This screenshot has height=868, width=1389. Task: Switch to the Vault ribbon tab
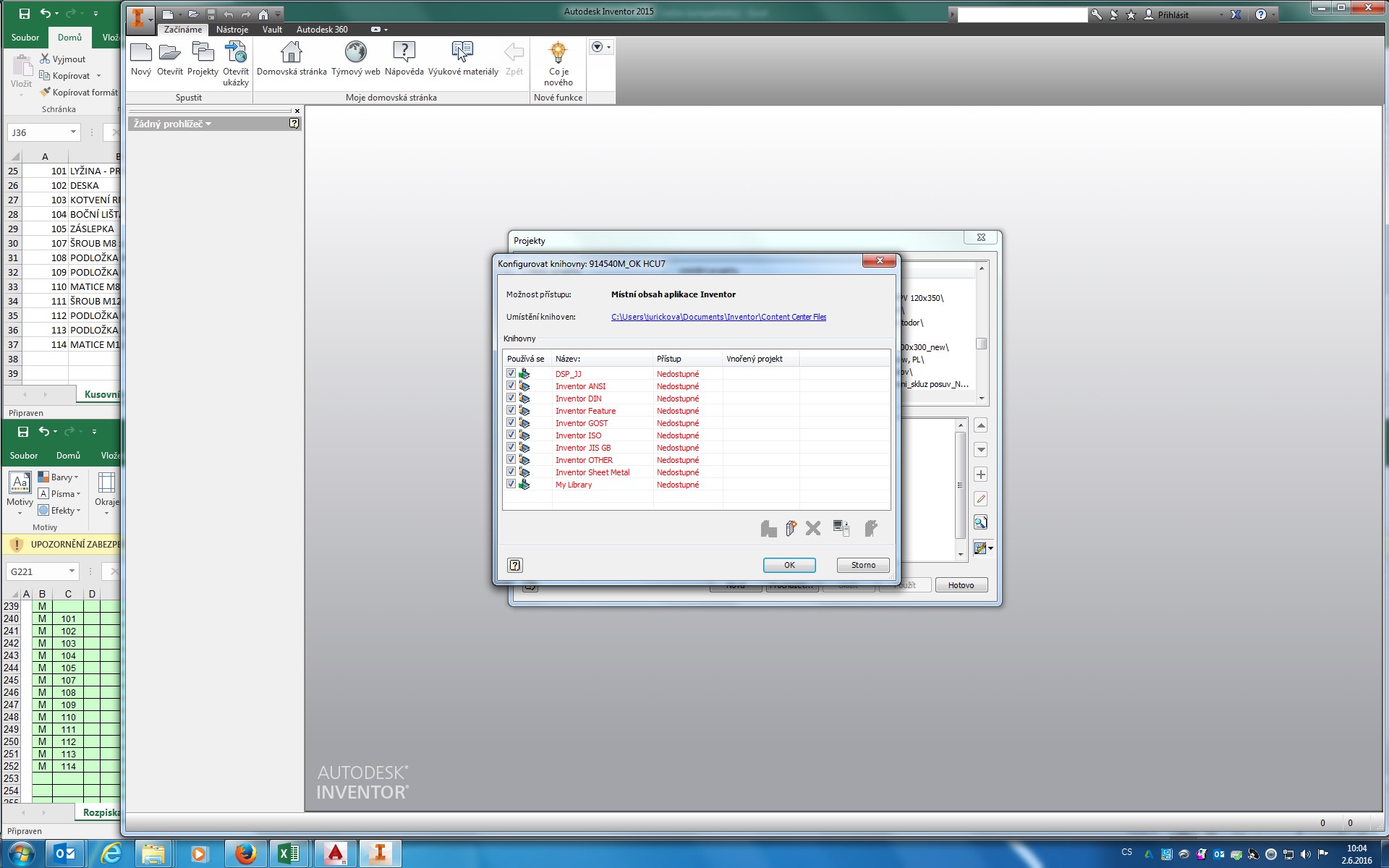(x=272, y=30)
